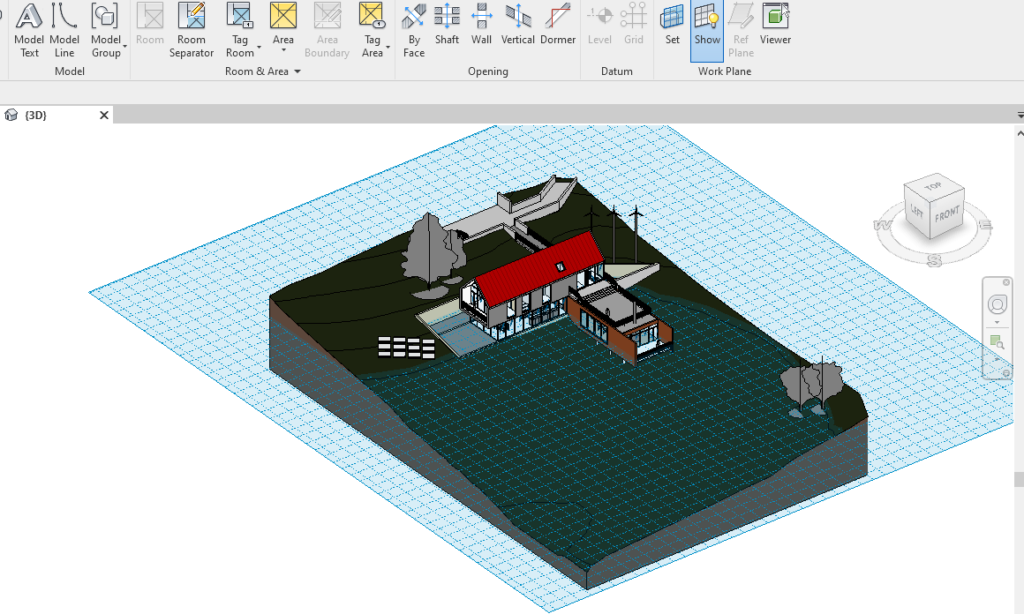1024x614 pixels.
Task: Click the W compass direction on ViewCube
Action: click(x=882, y=225)
